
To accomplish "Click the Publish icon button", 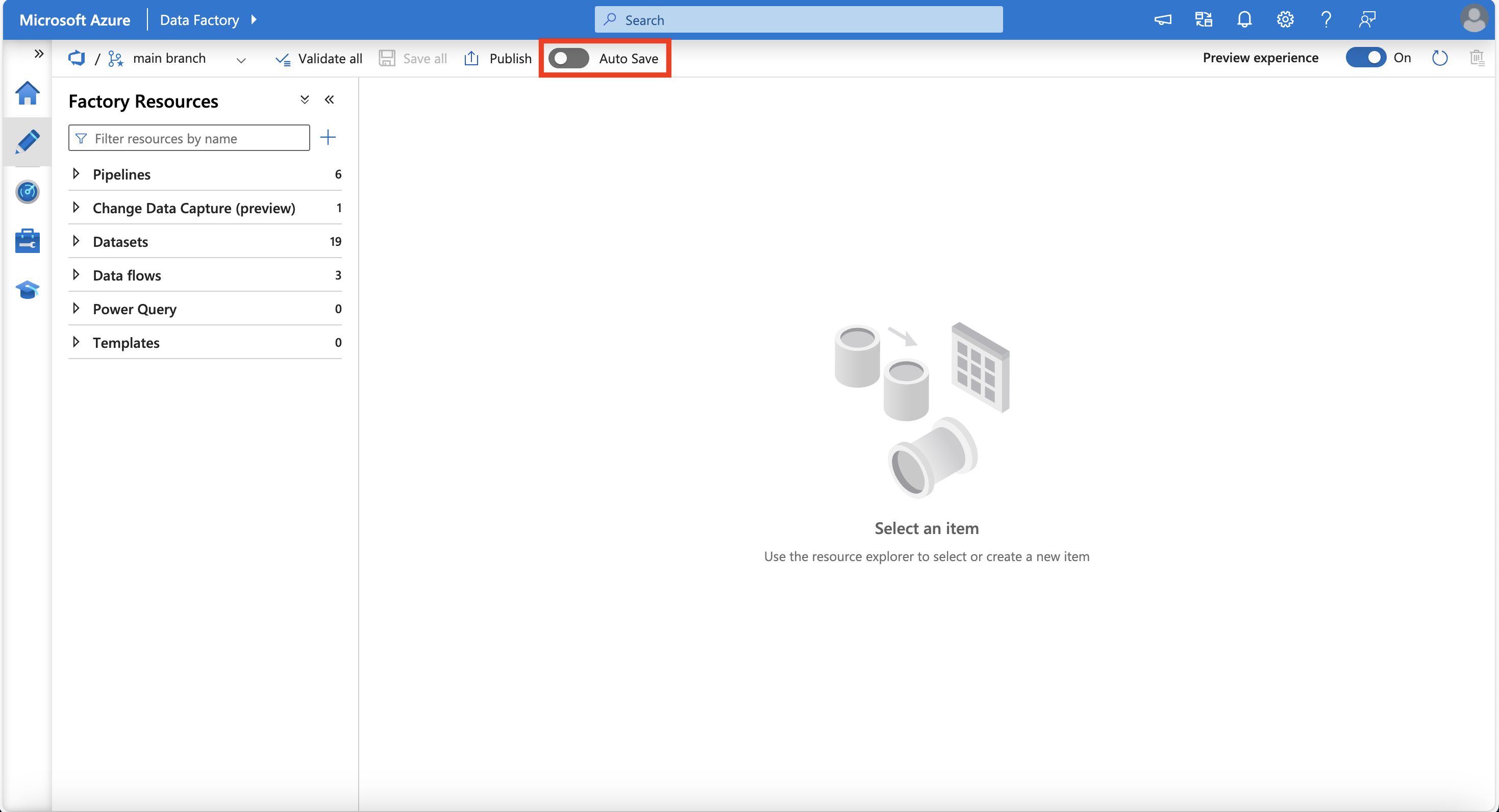I will pyautogui.click(x=471, y=58).
